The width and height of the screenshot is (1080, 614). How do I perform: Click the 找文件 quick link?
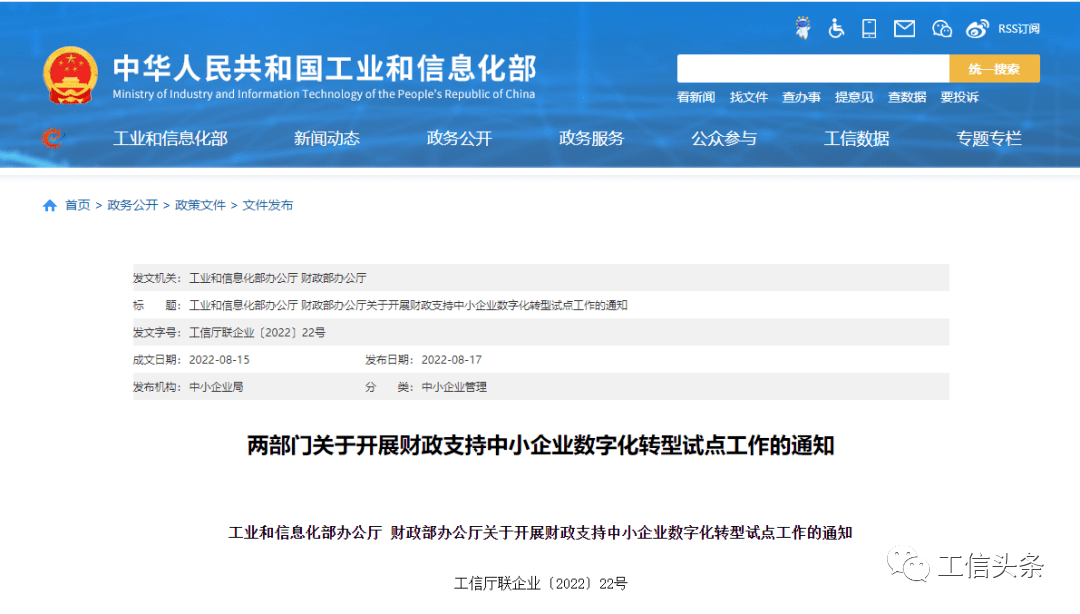[748, 97]
